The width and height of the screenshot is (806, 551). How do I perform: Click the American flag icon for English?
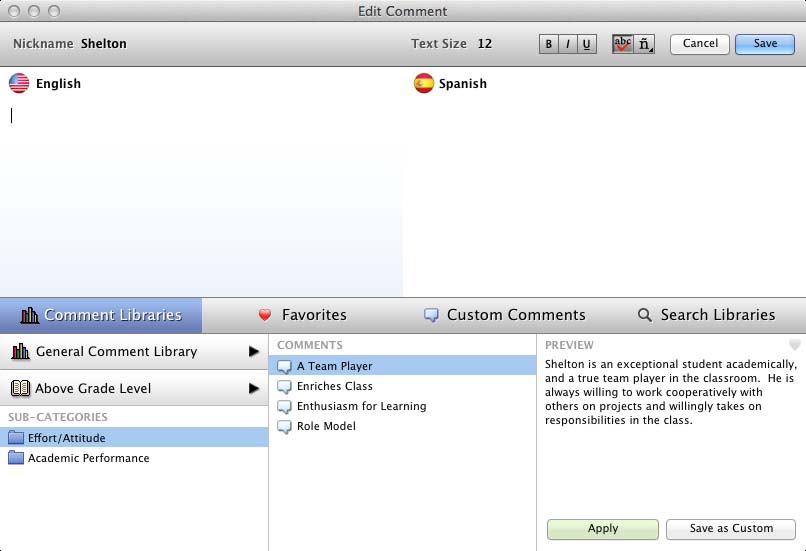(19, 83)
